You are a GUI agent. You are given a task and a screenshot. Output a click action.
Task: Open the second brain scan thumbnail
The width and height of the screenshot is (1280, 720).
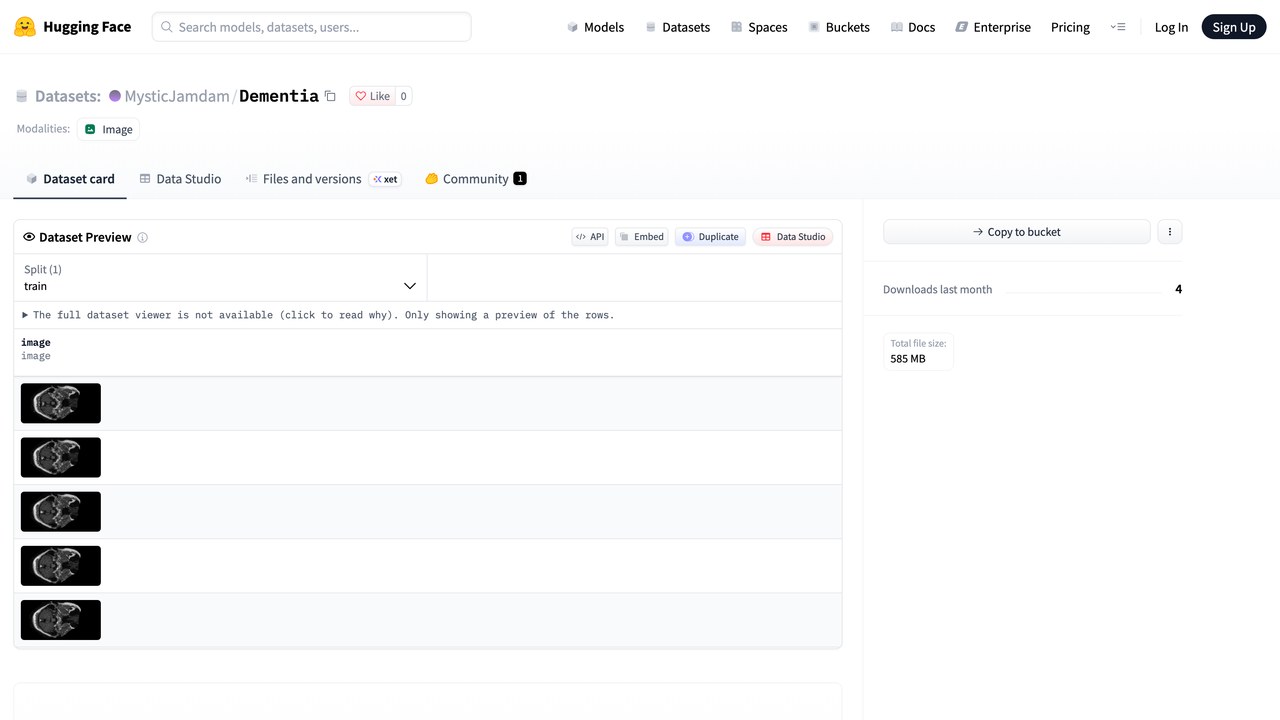(61, 458)
